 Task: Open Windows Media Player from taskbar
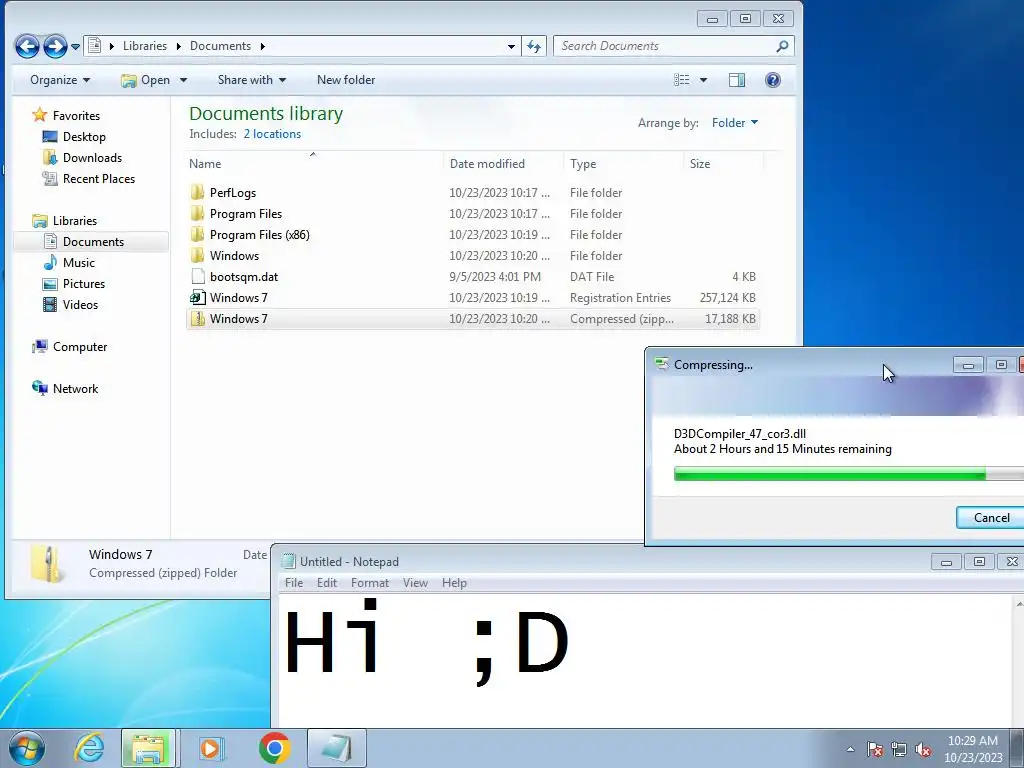click(211, 748)
